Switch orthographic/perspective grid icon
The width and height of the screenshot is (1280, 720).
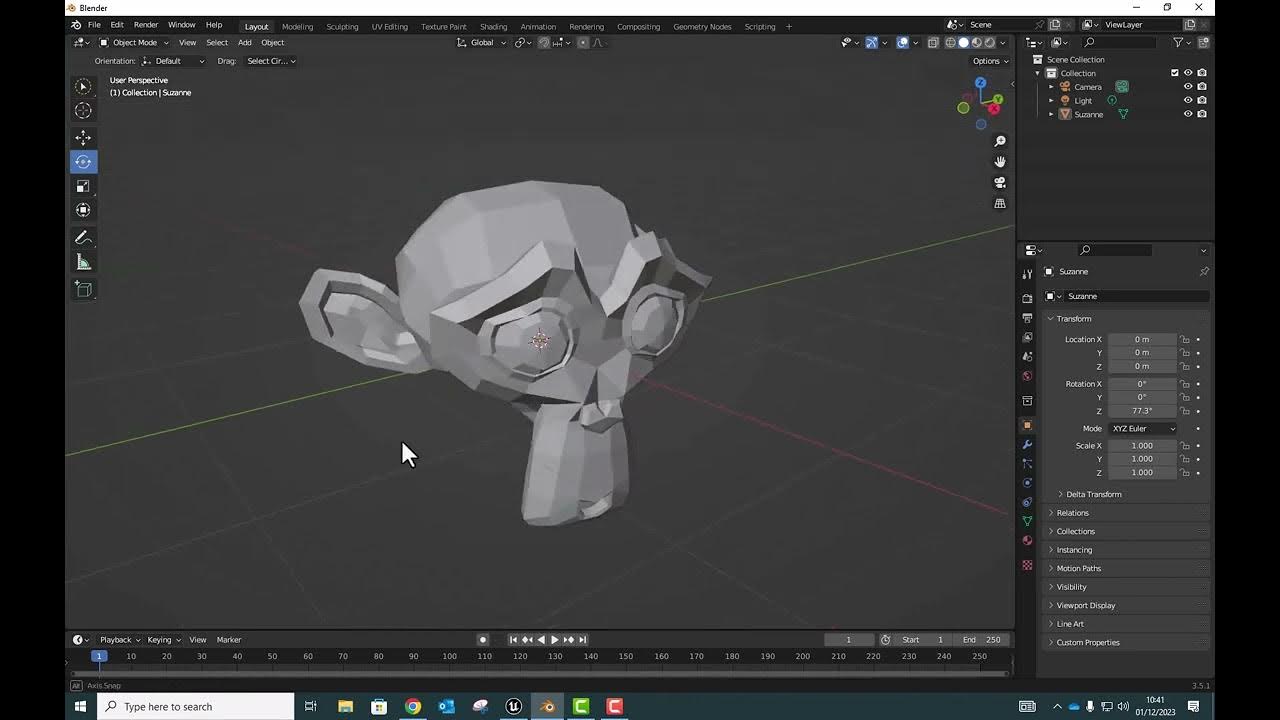coord(999,203)
